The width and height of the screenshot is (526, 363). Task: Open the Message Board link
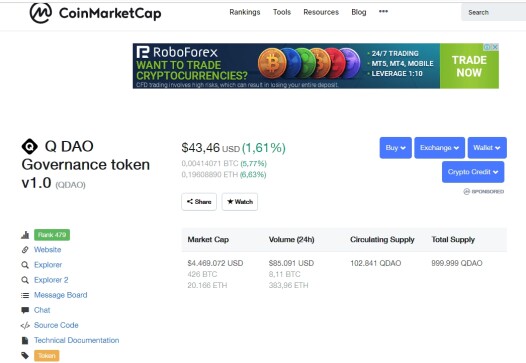point(61,295)
